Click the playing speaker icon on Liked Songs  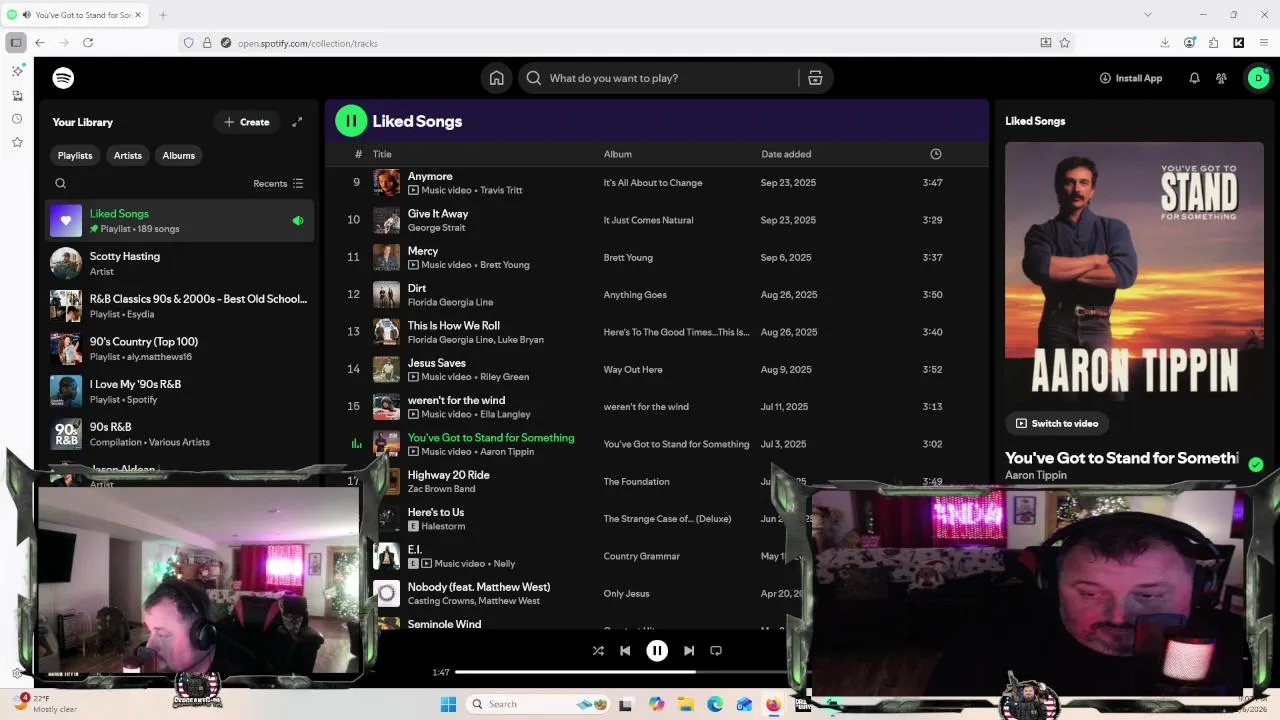[x=298, y=220]
